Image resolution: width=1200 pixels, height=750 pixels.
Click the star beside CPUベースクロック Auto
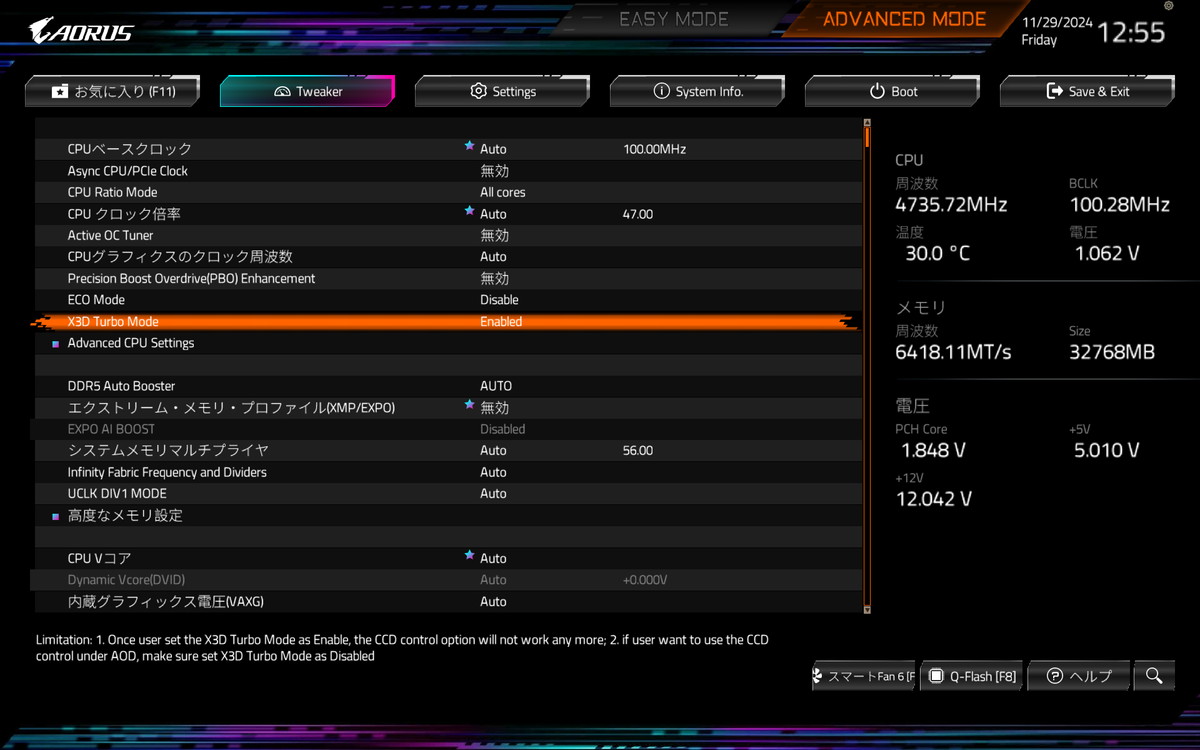coord(469,147)
